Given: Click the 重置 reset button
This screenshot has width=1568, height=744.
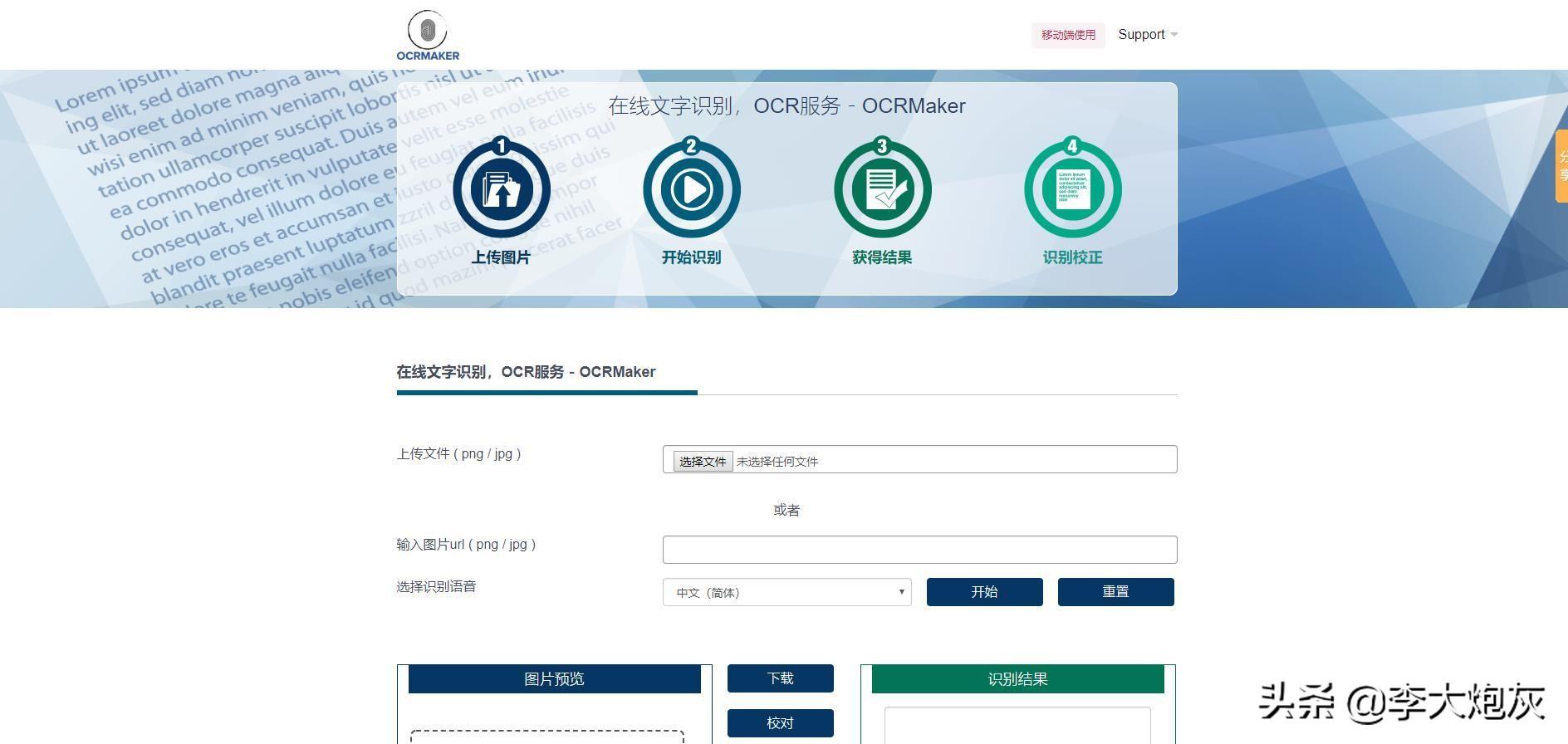Looking at the screenshot, I should pos(1116,592).
